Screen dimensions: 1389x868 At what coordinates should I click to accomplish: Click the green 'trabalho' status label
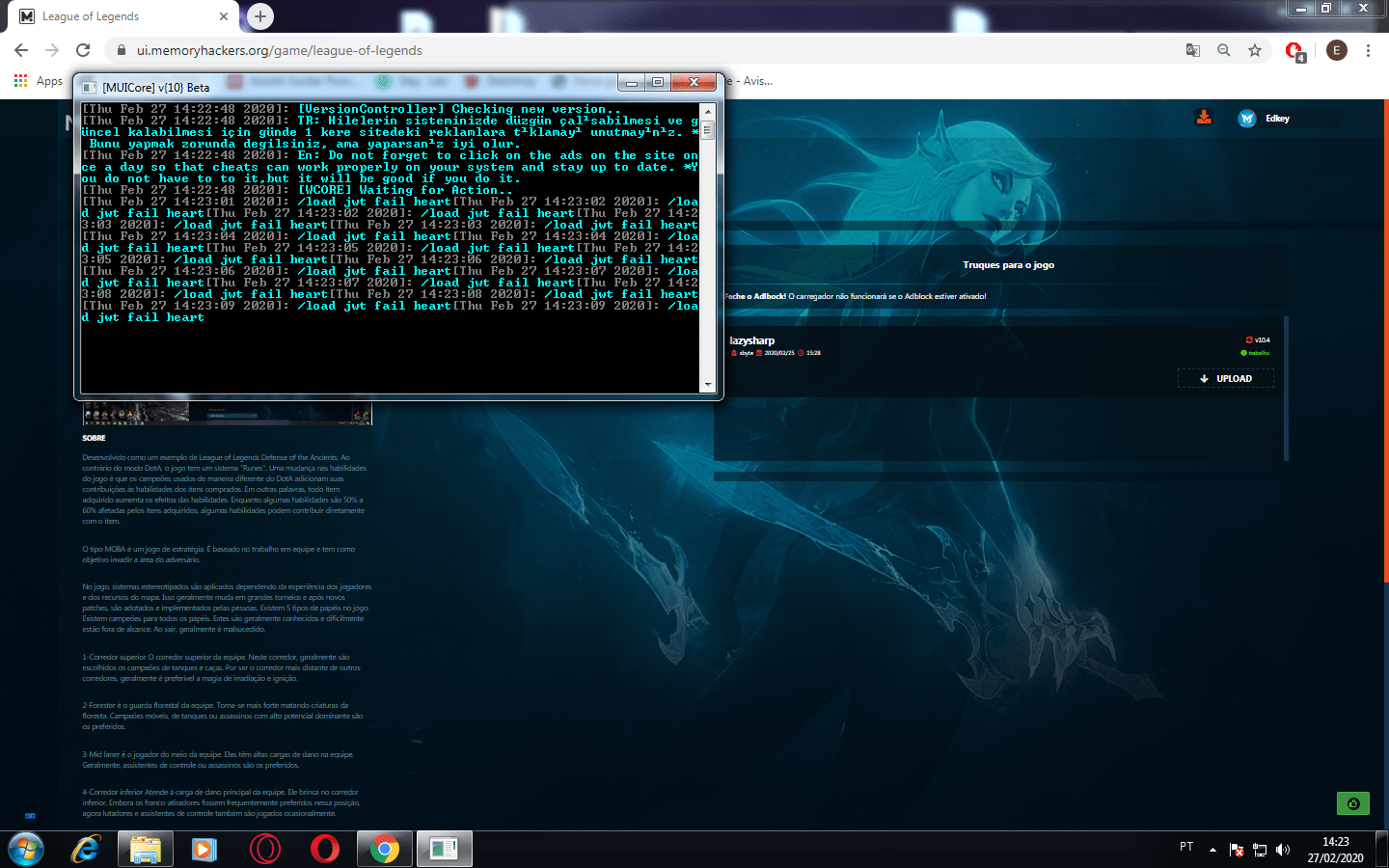[1259, 353]
